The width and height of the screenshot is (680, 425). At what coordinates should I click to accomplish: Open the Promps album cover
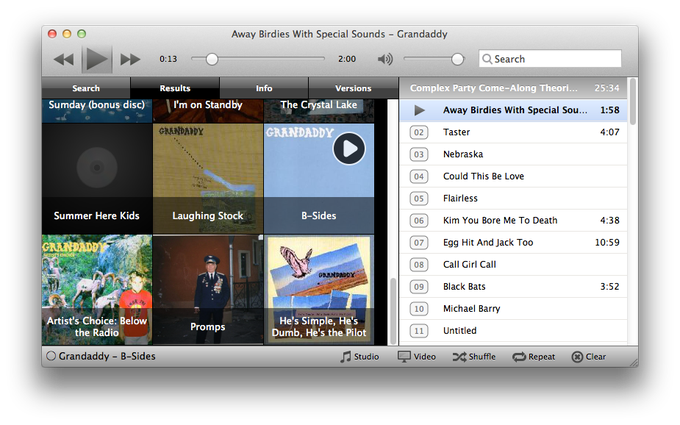[208, 290]
